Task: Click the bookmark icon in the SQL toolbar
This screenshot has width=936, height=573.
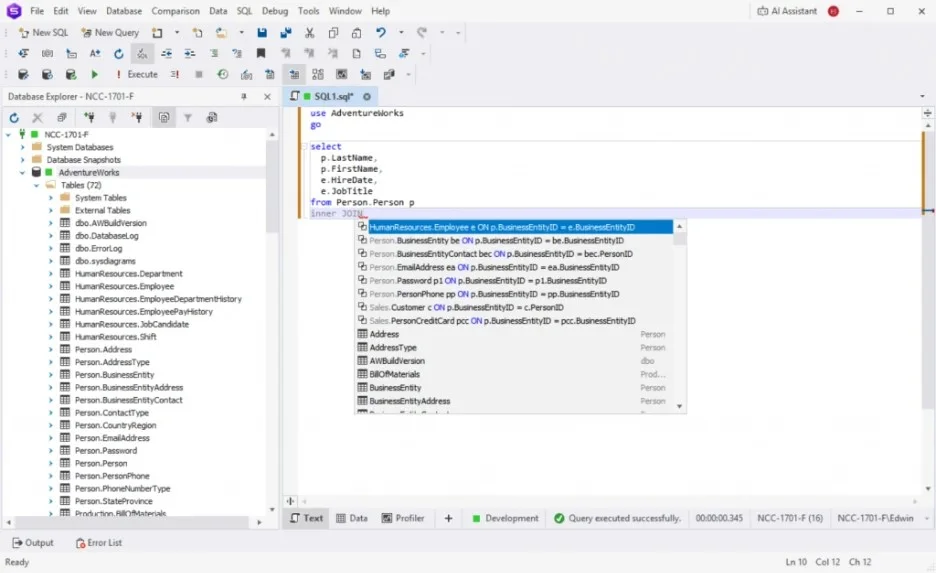Action: click(x=261, y=54)
